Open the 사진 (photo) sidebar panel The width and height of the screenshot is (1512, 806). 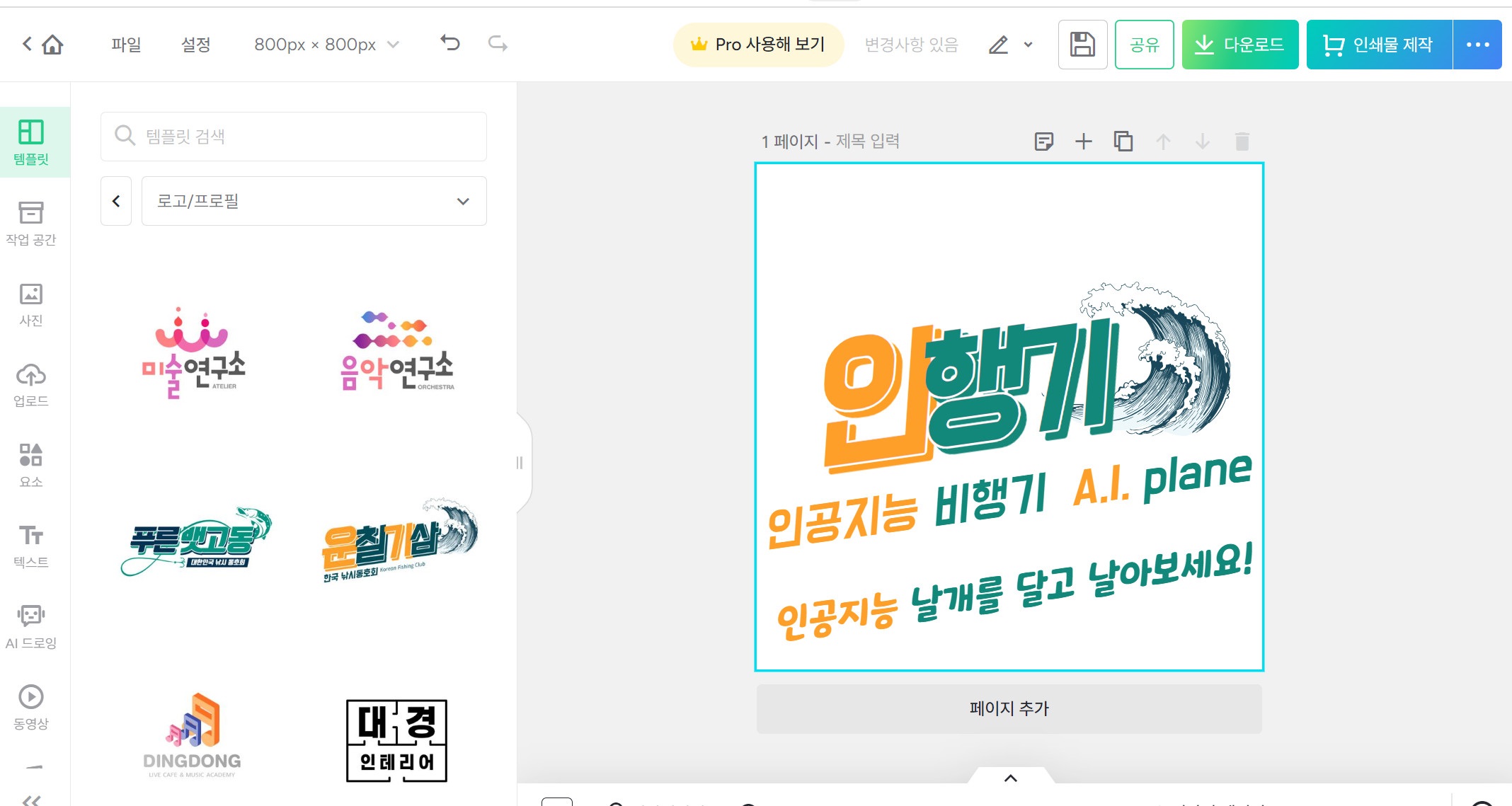[x=31, y=304]
